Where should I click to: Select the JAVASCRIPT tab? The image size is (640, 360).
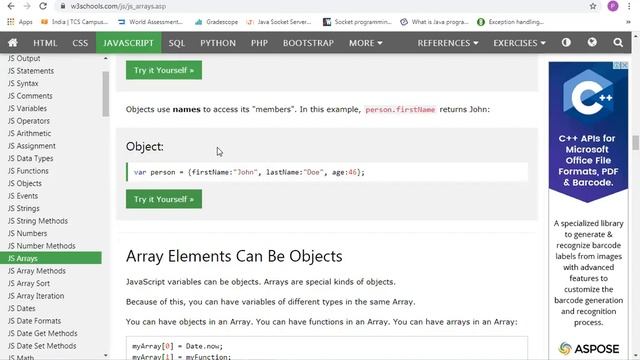click(129, 43)
